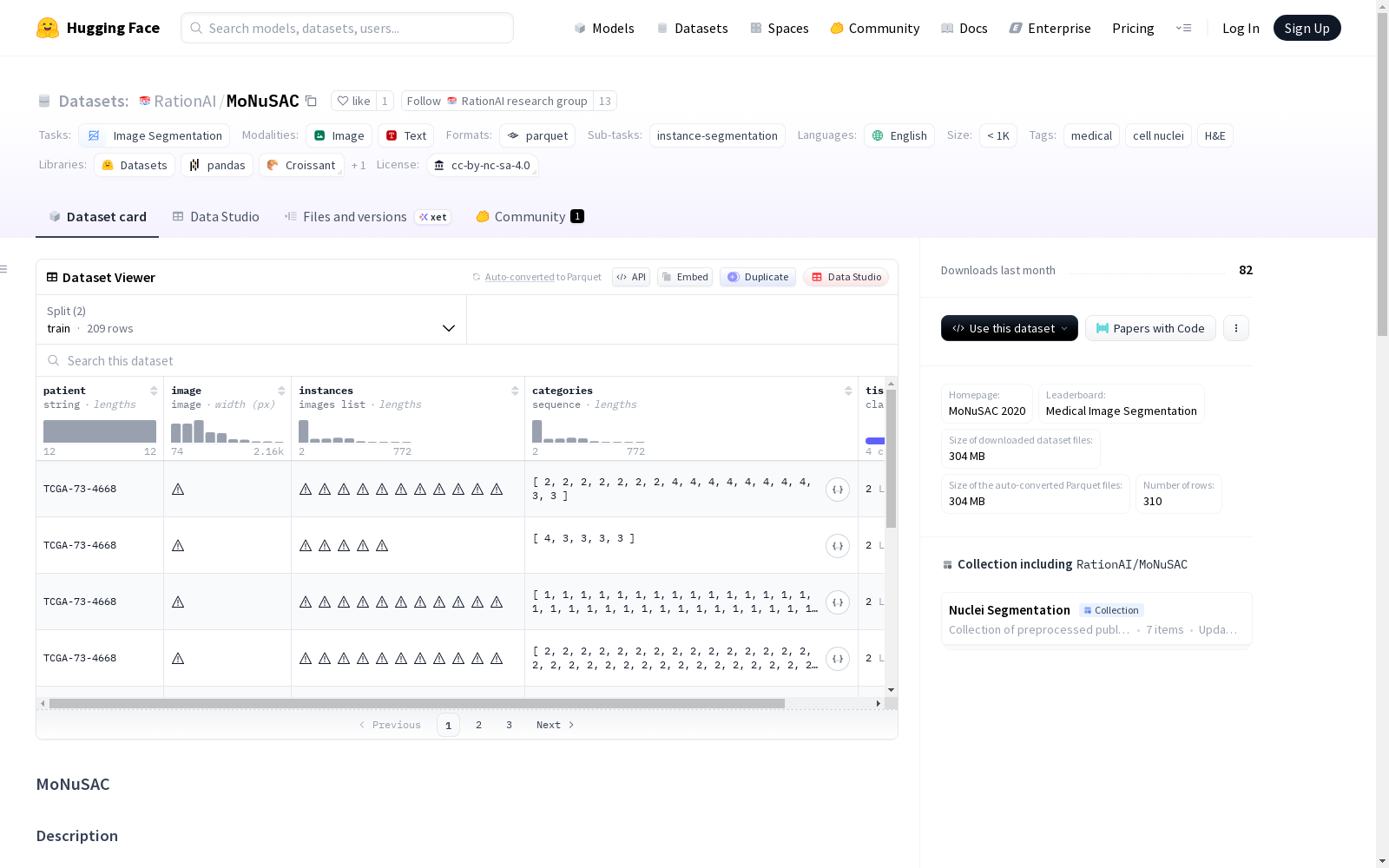The image size is (1389, 868).
Task: Sort by image column arrows
Action: (x=281, y=391)
